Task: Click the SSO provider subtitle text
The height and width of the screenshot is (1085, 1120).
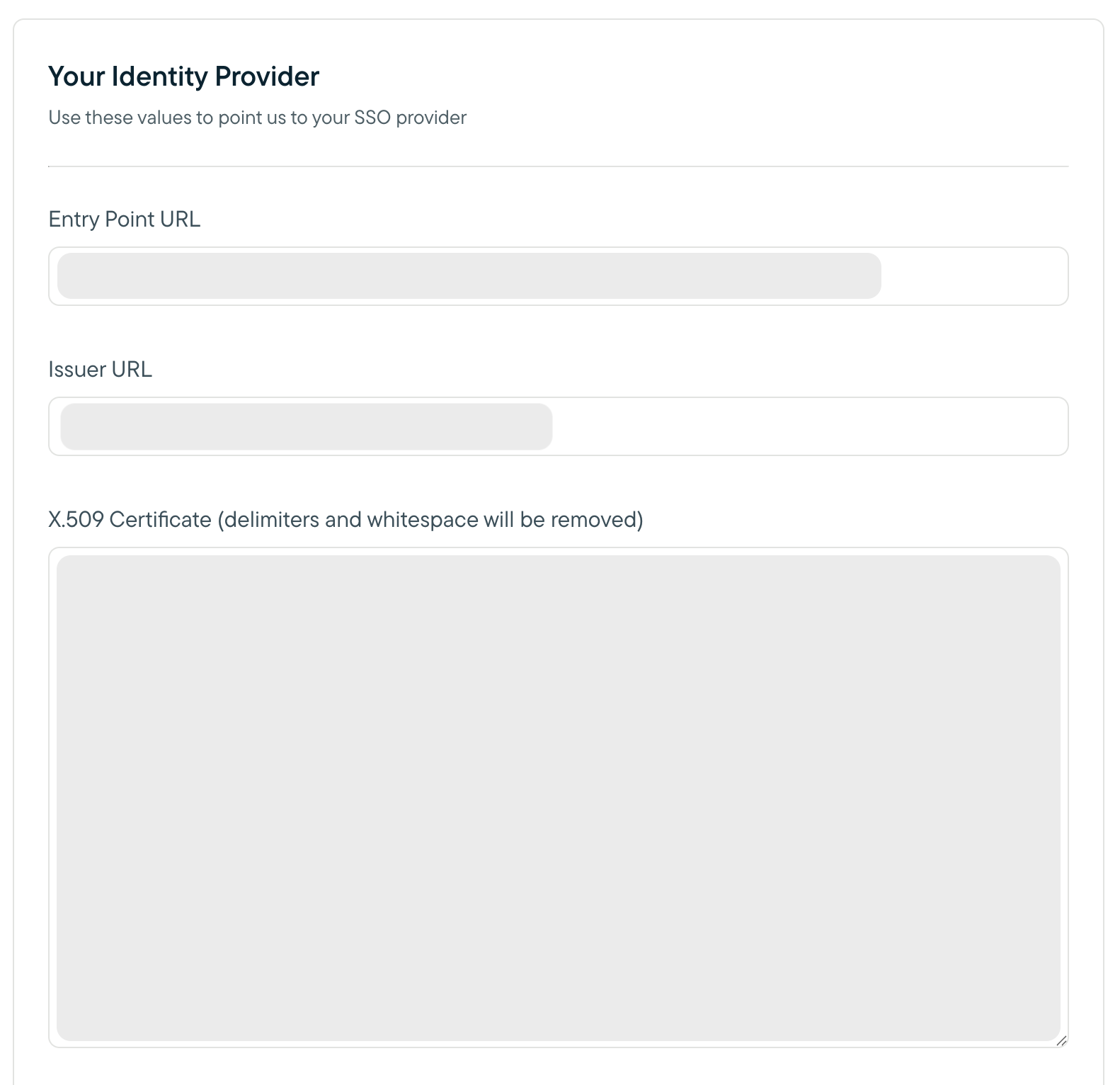Action: tap(257, 118)
